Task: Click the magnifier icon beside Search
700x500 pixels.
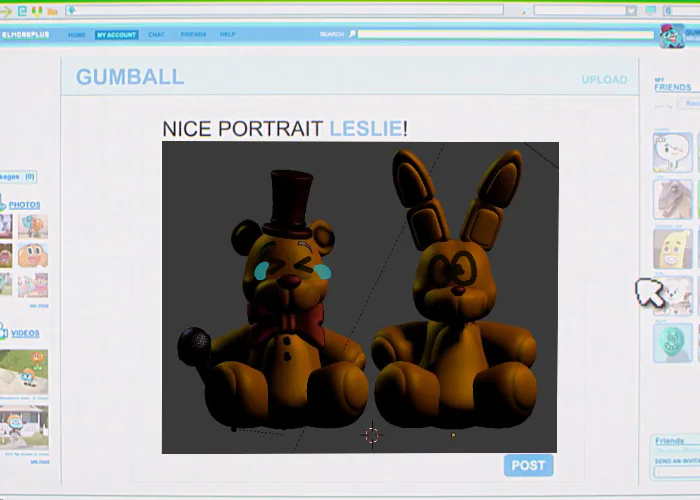Action: pos(352,34)
